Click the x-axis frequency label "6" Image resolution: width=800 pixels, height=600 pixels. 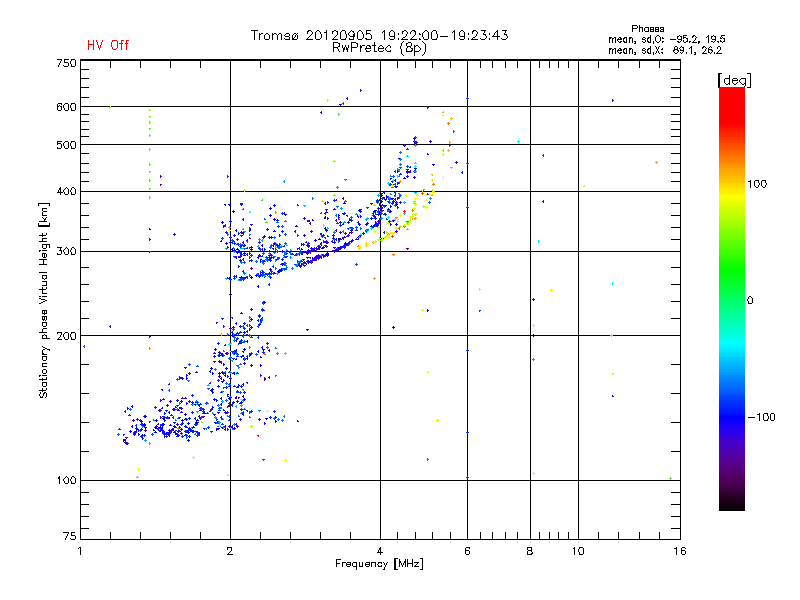pyautogui.click(x=467, y=551)
